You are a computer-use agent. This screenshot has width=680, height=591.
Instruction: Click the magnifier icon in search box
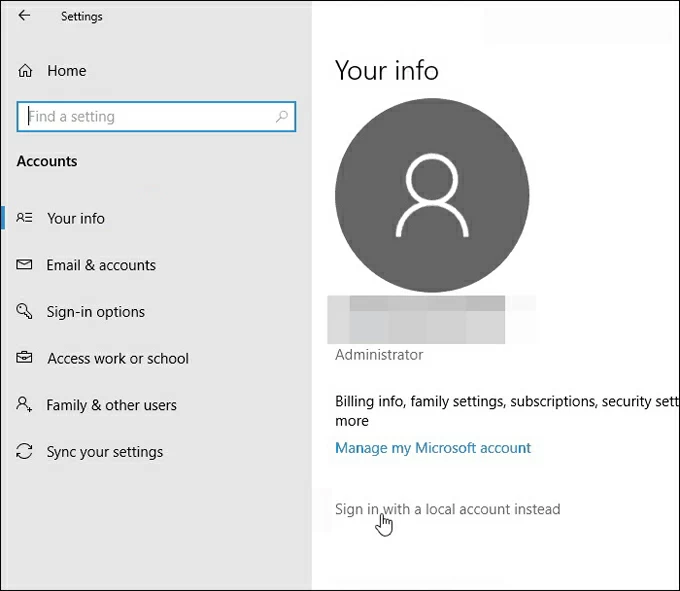282,117
